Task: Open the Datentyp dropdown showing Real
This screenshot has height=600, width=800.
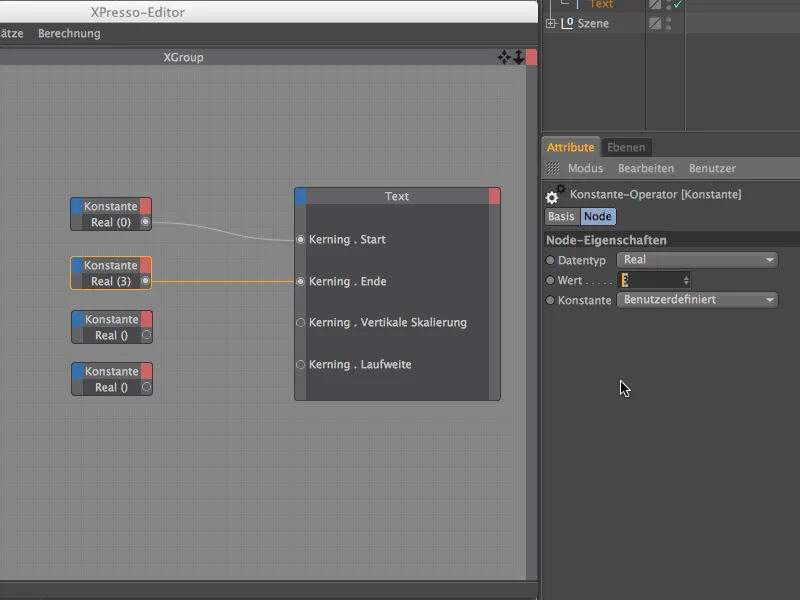Action: pos(697,260)
